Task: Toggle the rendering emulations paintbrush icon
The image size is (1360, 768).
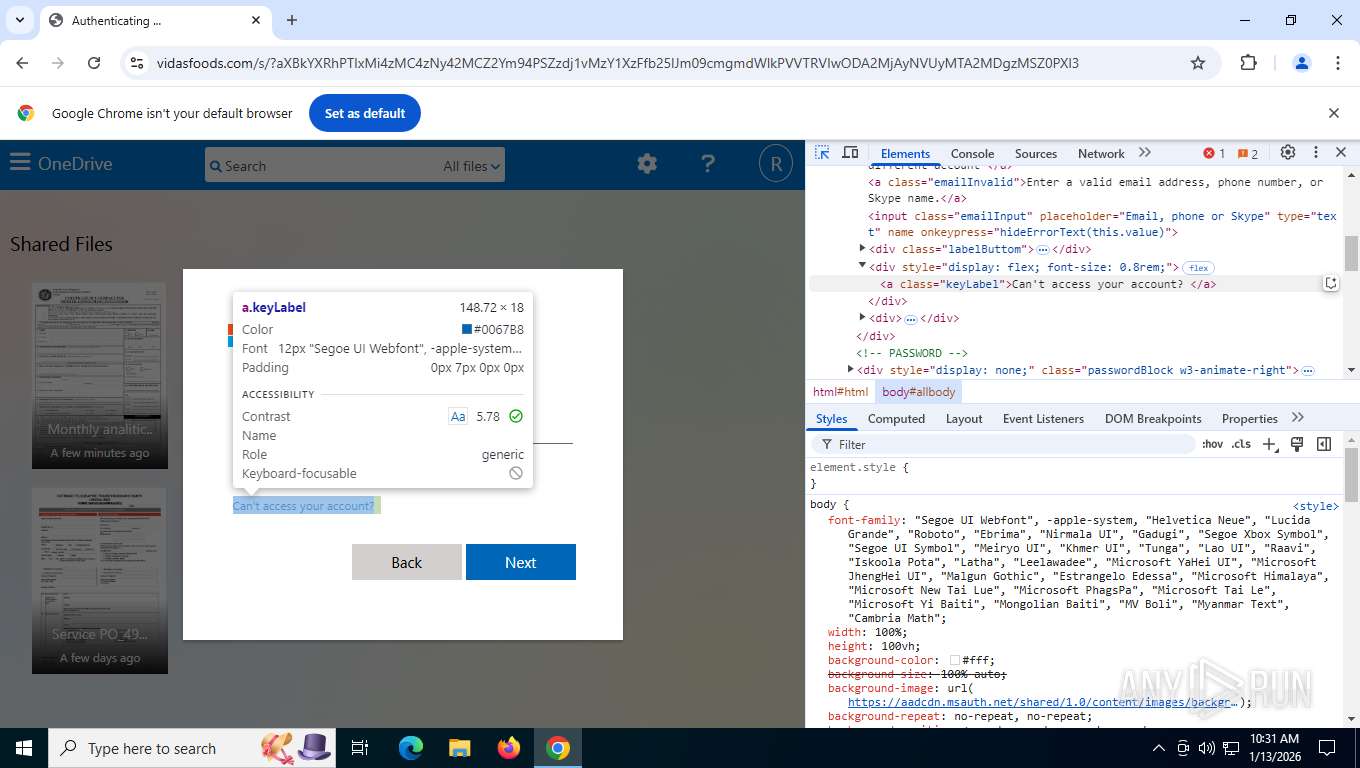Action: click(1297, 444)
